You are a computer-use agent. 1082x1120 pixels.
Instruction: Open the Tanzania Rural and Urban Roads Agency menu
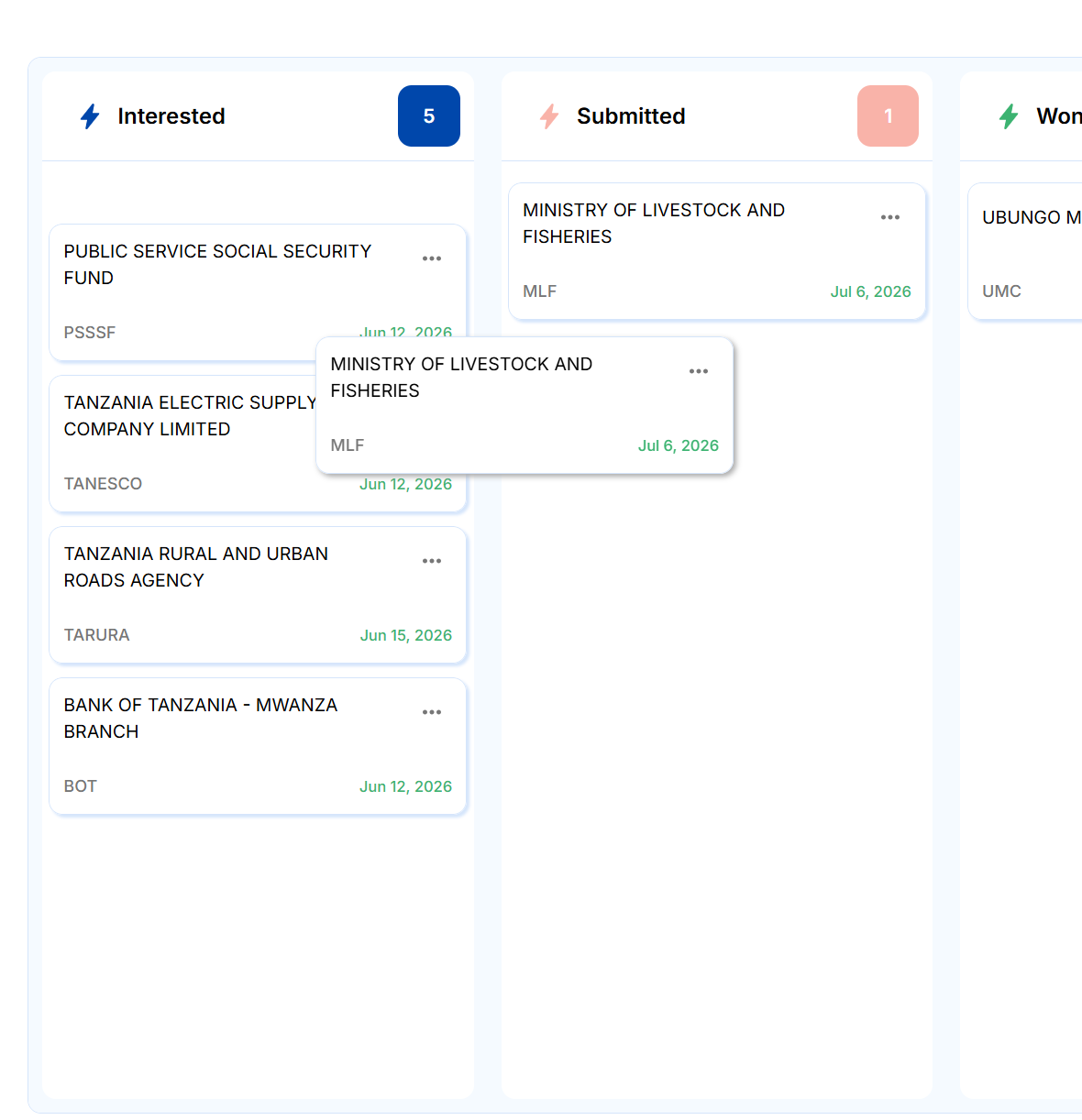click(432, 561)
